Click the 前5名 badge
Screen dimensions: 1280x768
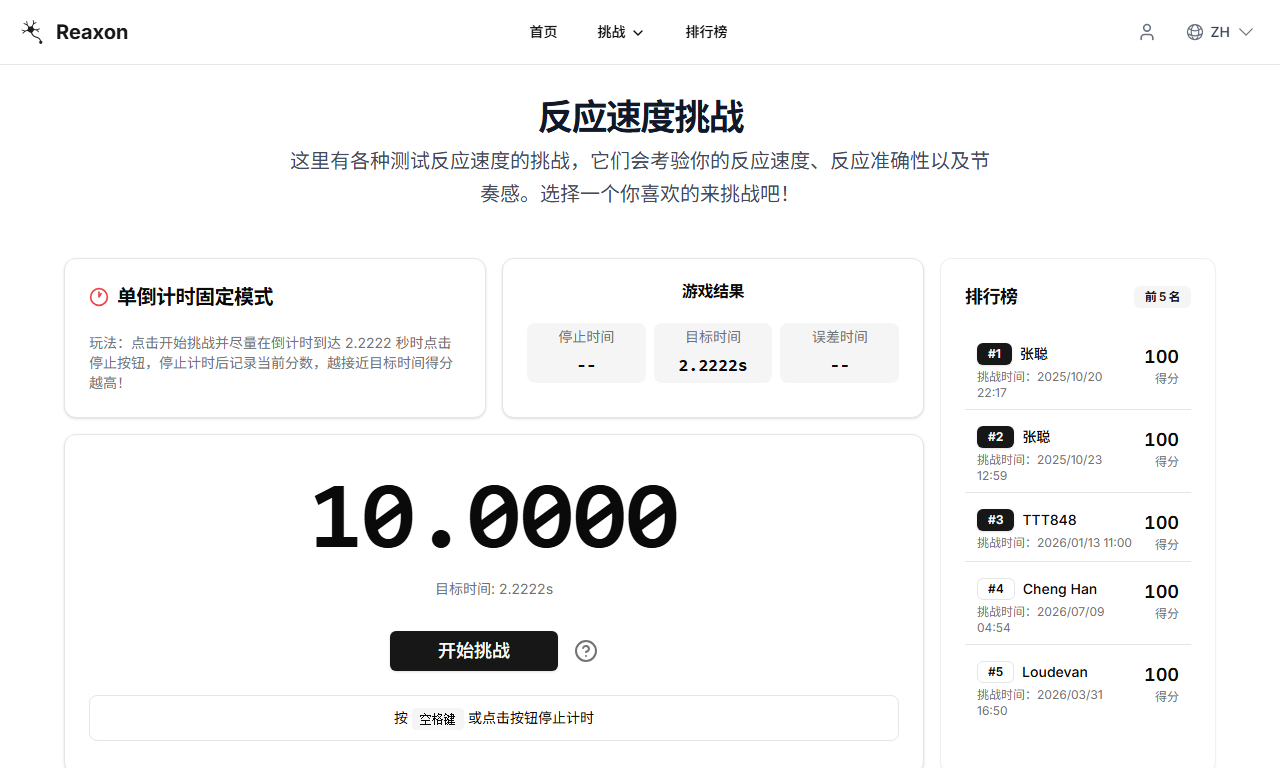[x=1162, y=297]
